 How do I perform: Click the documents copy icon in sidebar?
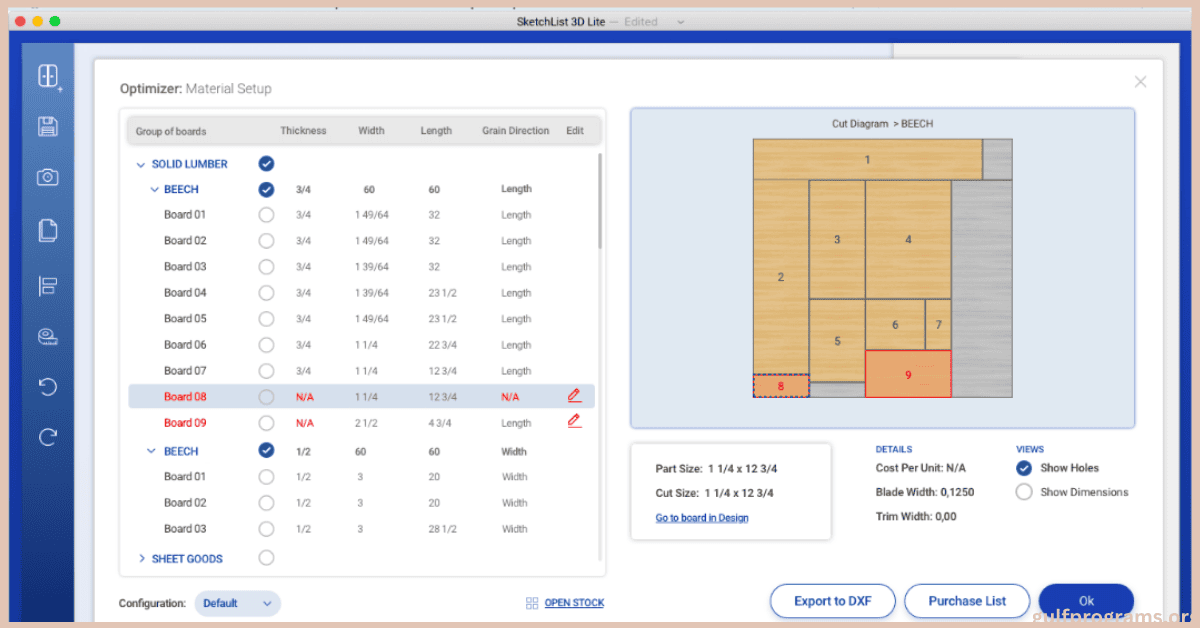click(47, 231)
